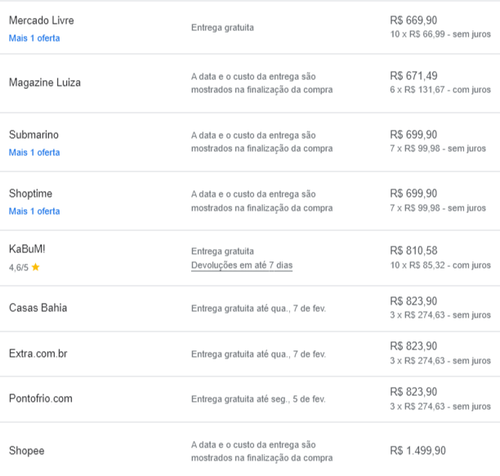
Task: Select the Magazine Luiza seller name
Action: coord(45,82)
